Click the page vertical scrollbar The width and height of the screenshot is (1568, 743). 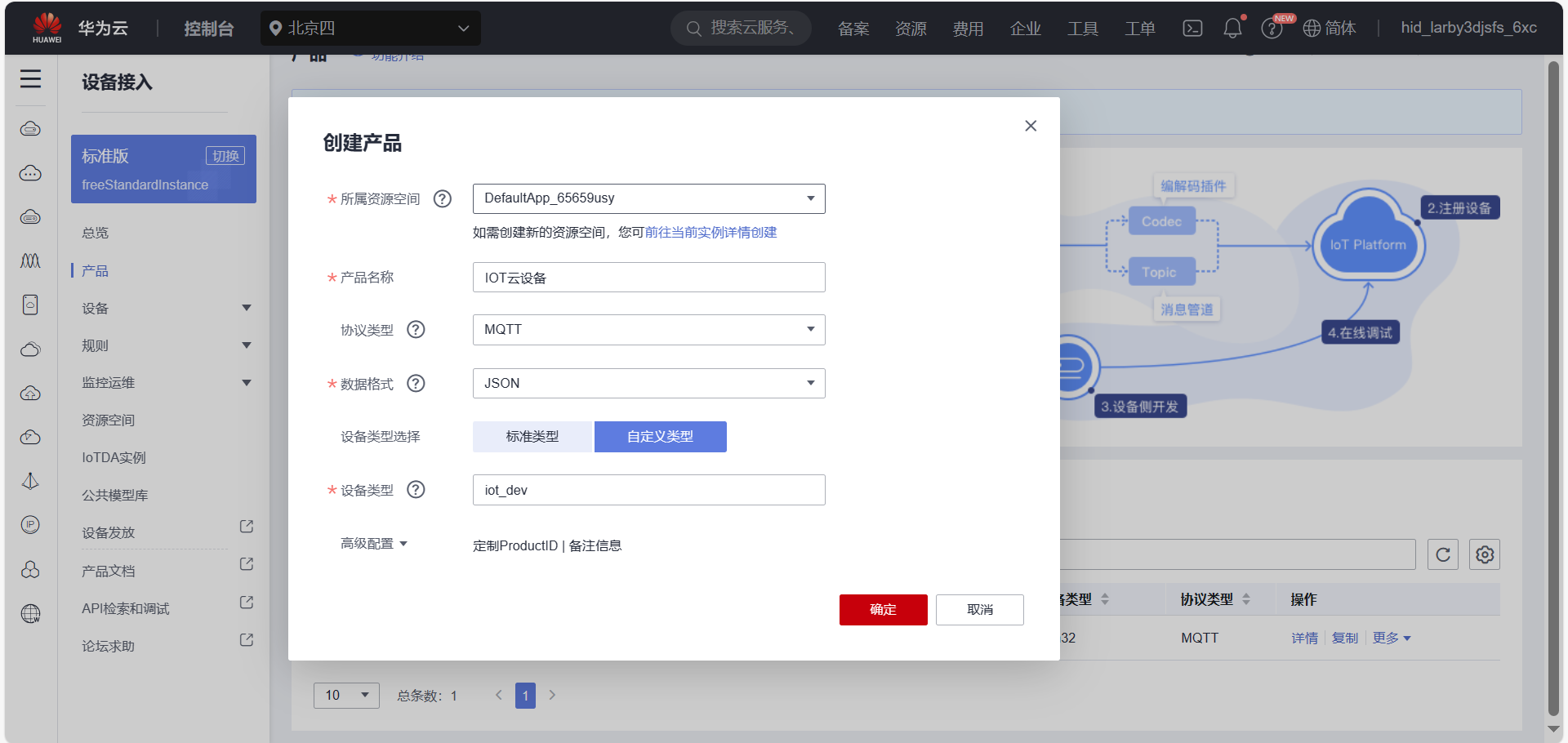tap(1554, 388)
